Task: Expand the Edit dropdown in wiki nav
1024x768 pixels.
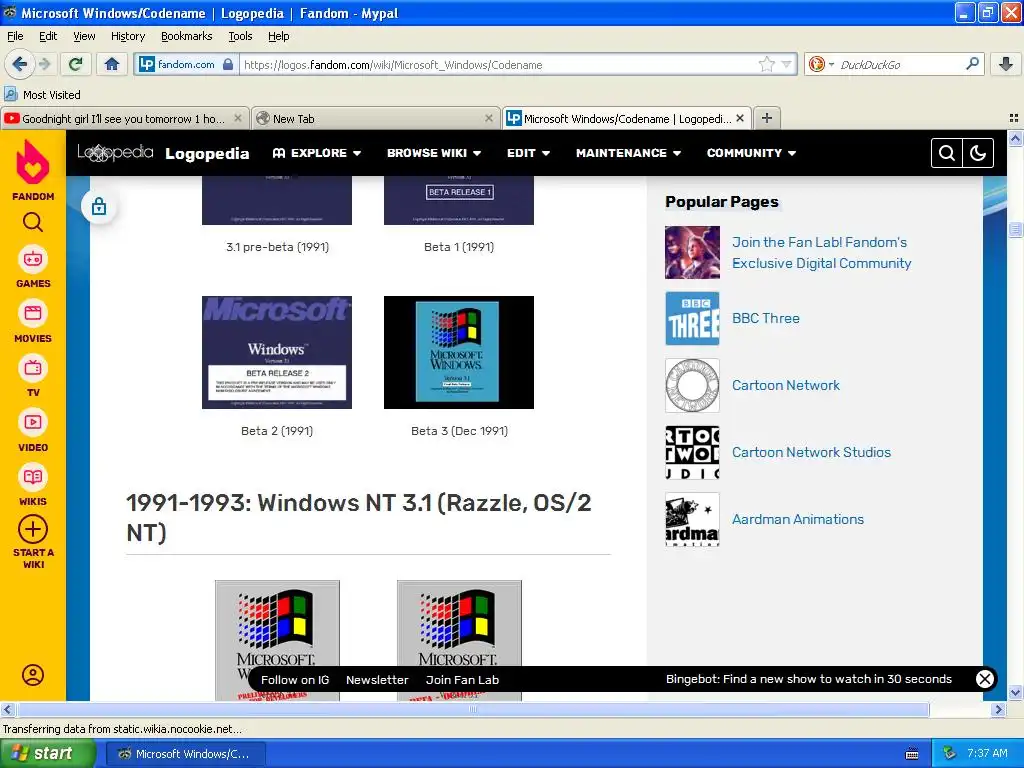Action: click(528, 153)
